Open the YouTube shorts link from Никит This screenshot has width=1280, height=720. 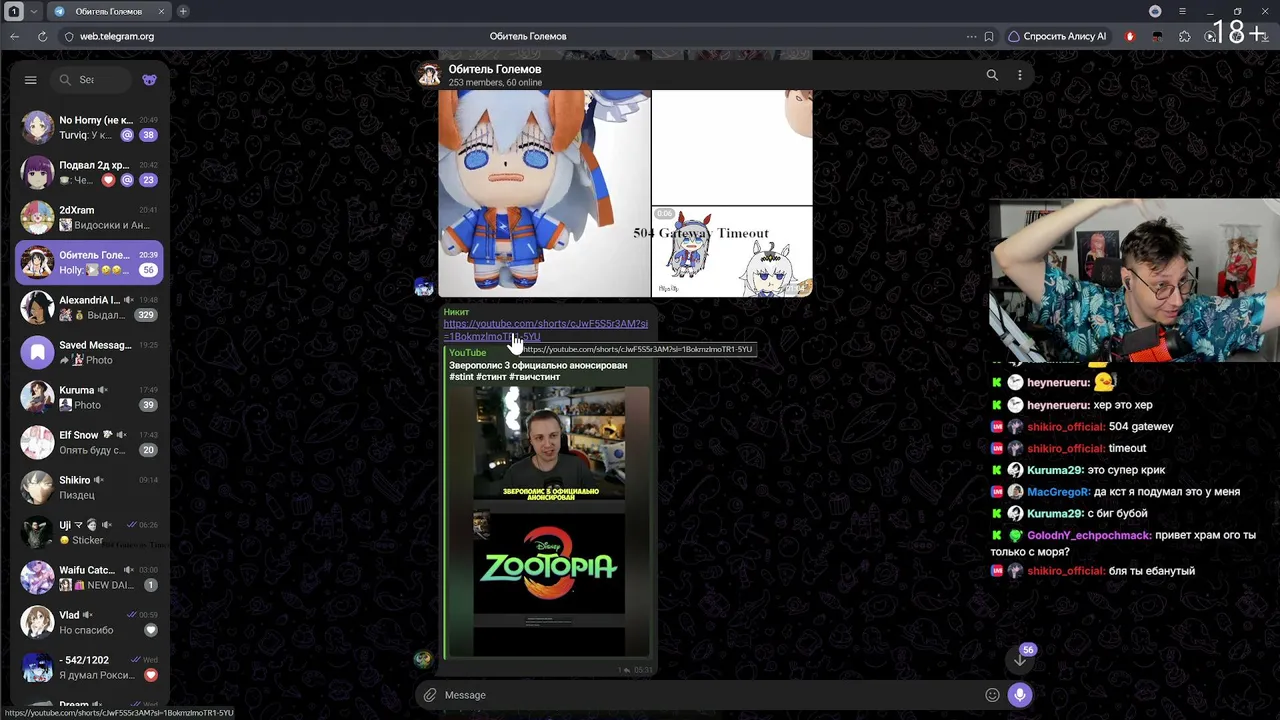click(x=545, y=330)
